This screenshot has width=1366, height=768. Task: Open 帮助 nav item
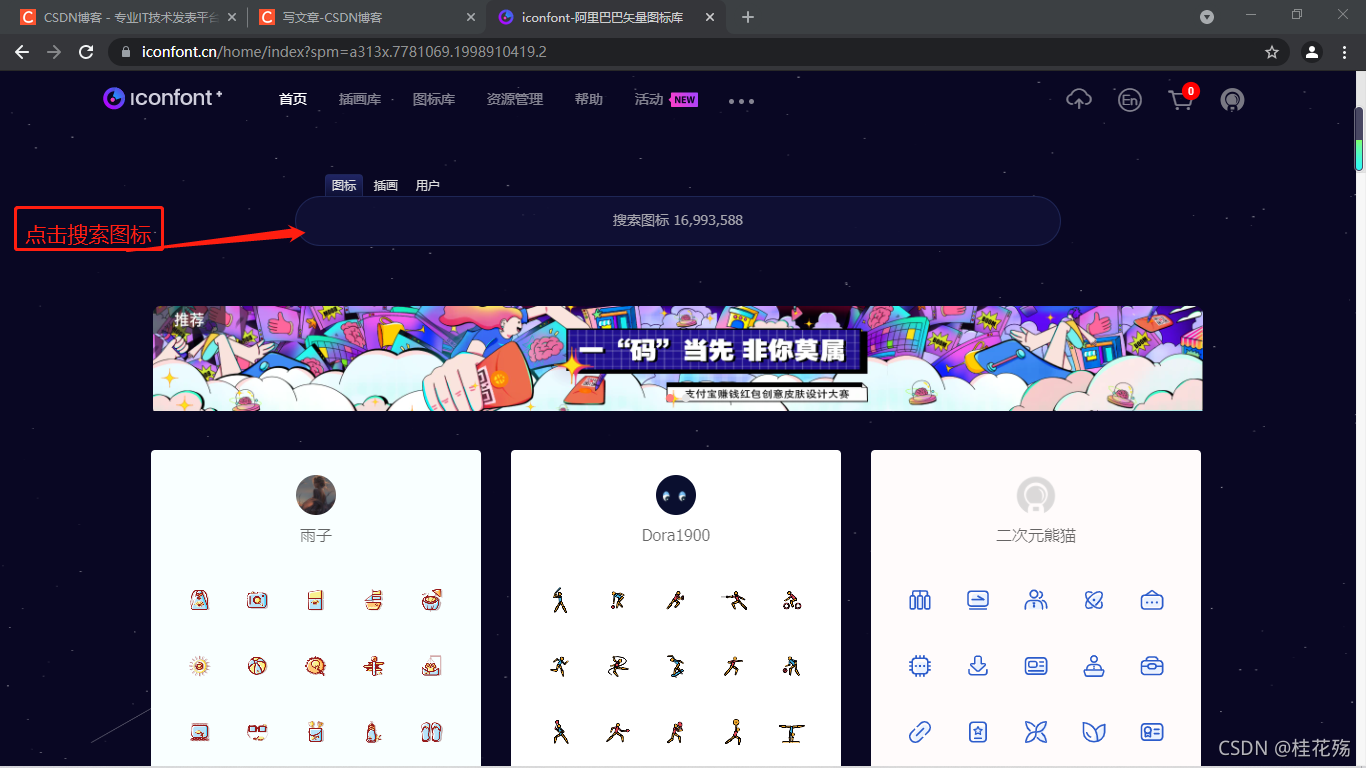click(589, 99)
